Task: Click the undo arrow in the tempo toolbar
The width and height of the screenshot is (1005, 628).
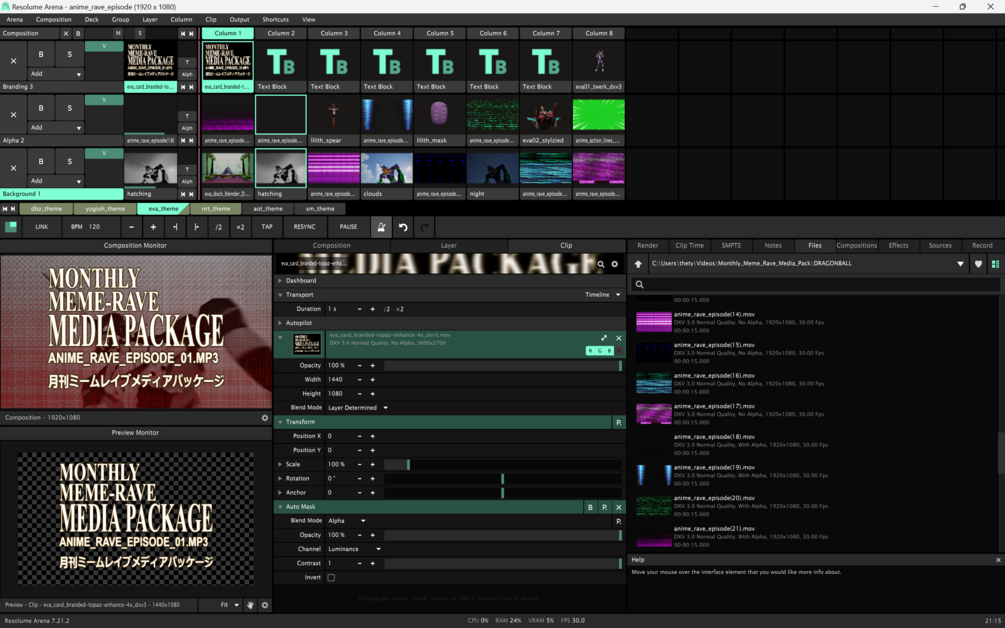Action: (x=403, y=227)
